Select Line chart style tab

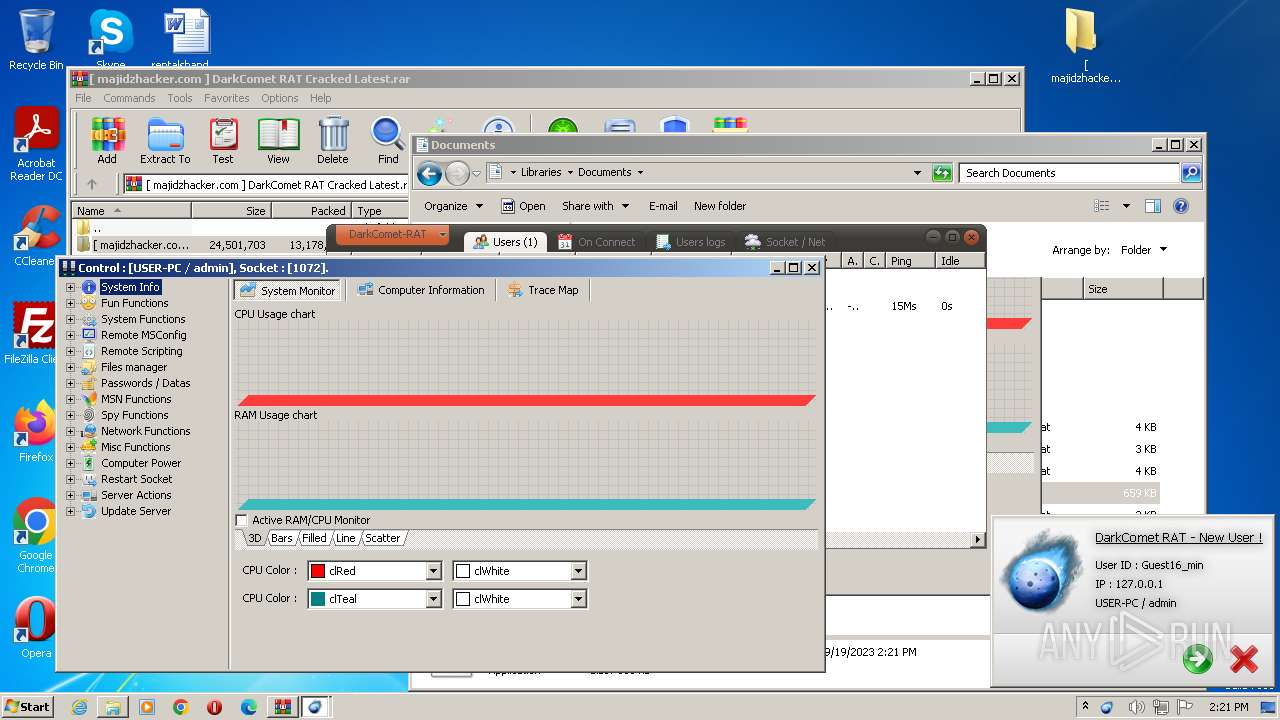(346, 538)
